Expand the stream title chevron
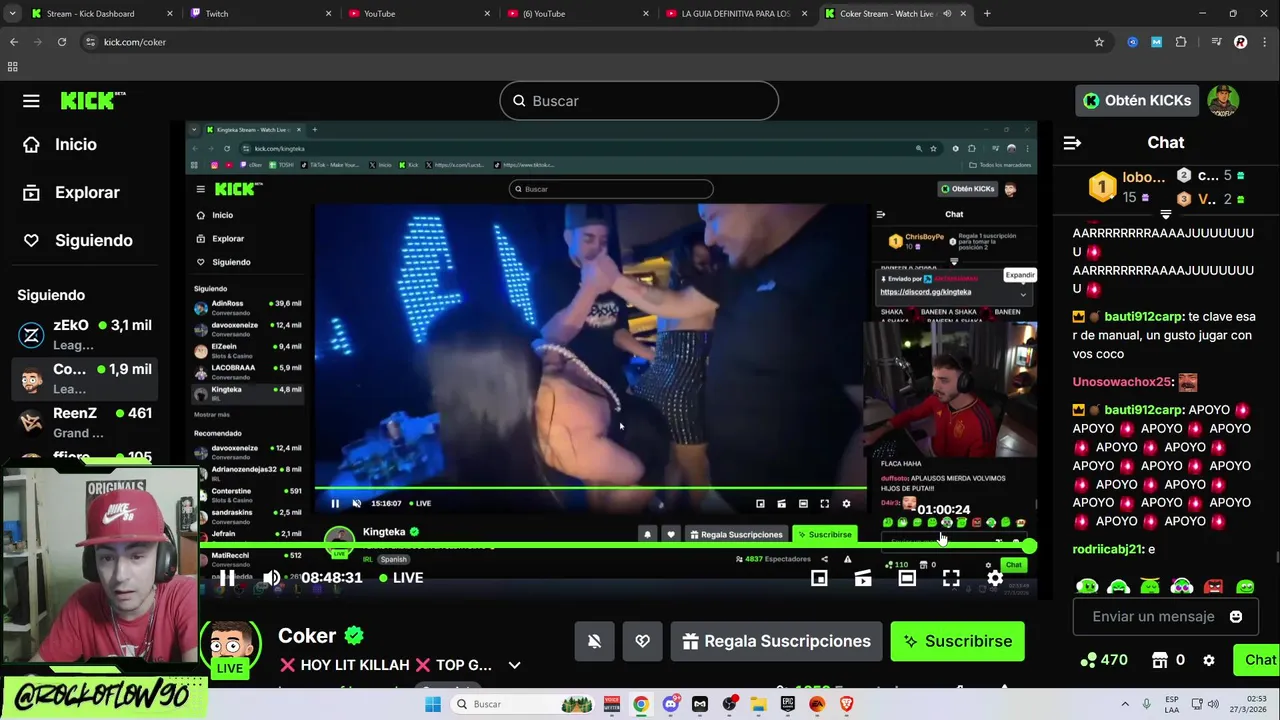The height and width of the screenshot is (720, 1280). 514,665
